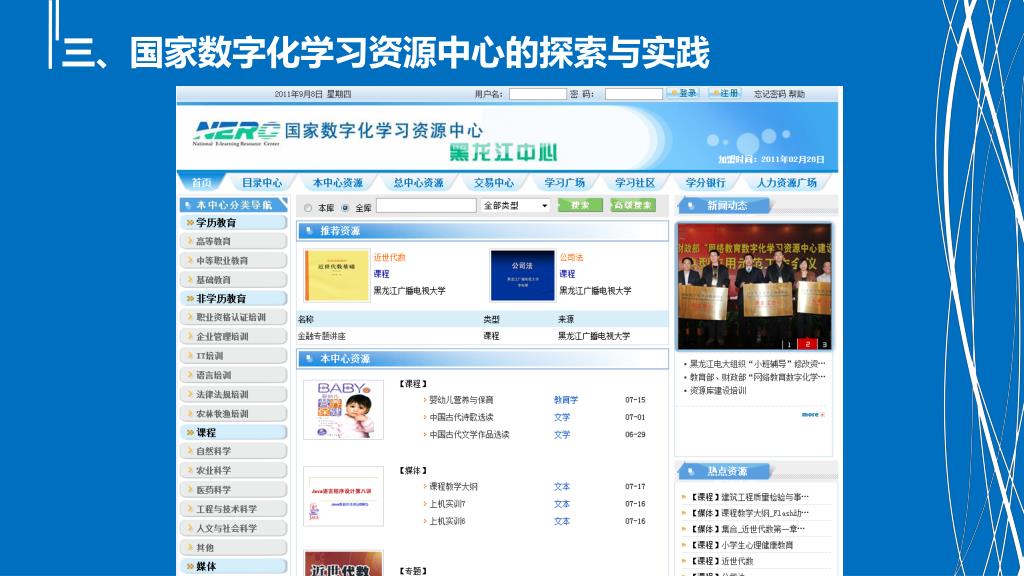The height and width of the screenshot is (576, 1024).
Task: Click the search keyword input field
Action: (x=426, y=206)
